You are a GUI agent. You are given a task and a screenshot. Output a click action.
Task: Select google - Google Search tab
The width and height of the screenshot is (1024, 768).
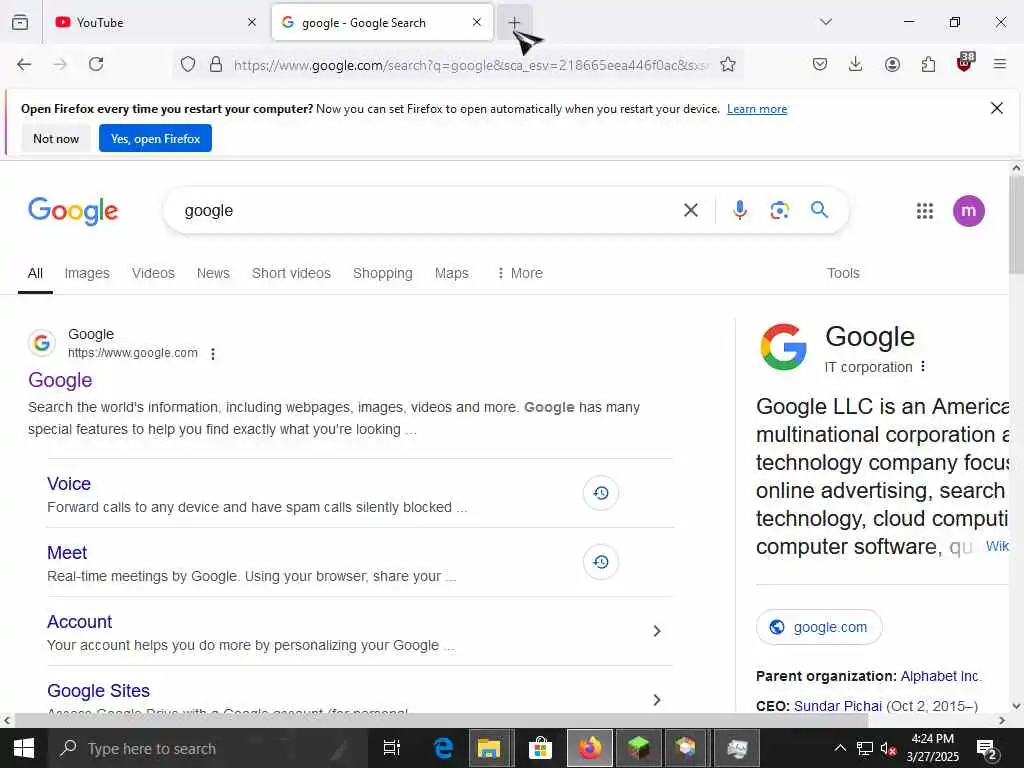point(382,22)
